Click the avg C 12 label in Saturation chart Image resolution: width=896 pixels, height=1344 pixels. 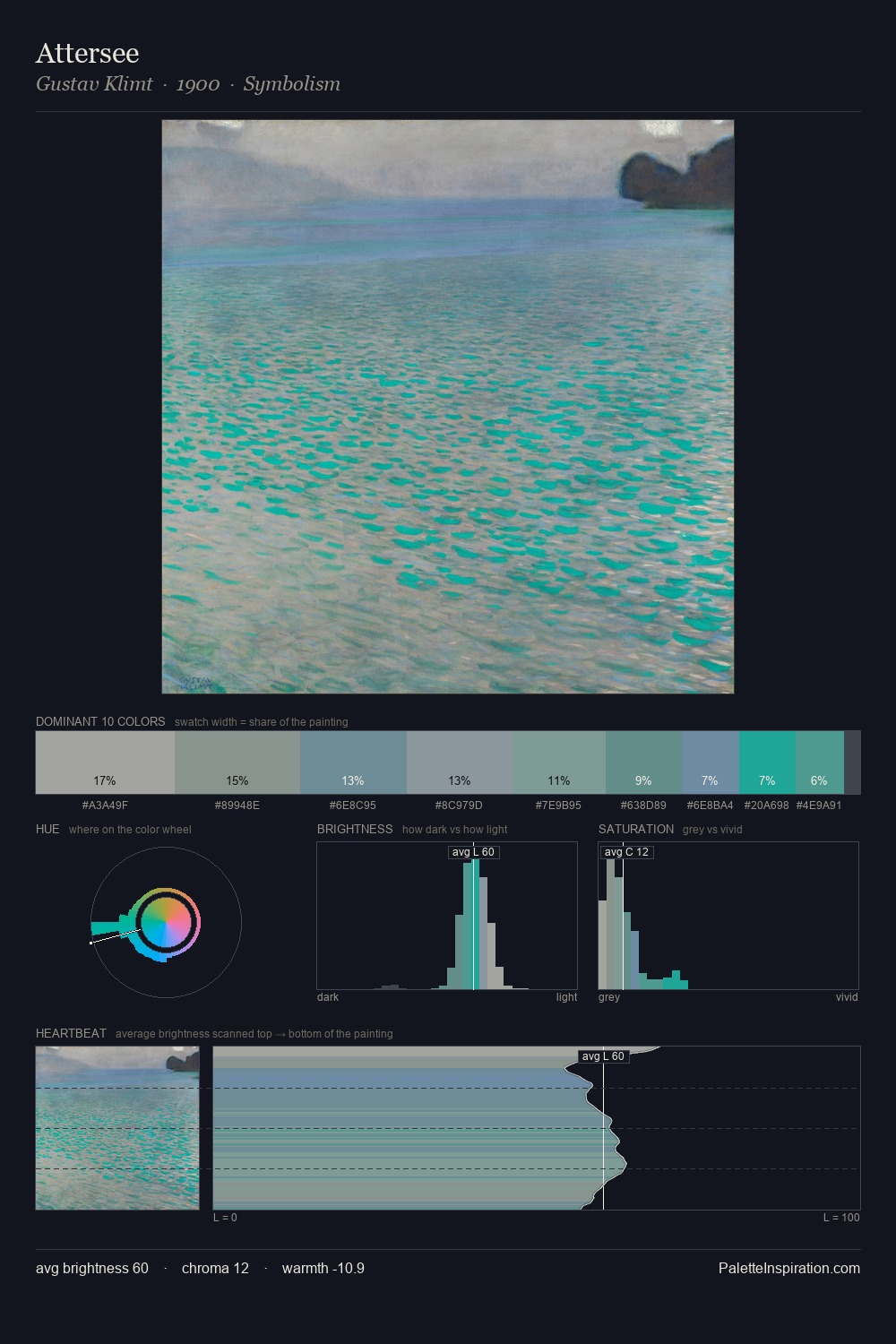point(626,852)
